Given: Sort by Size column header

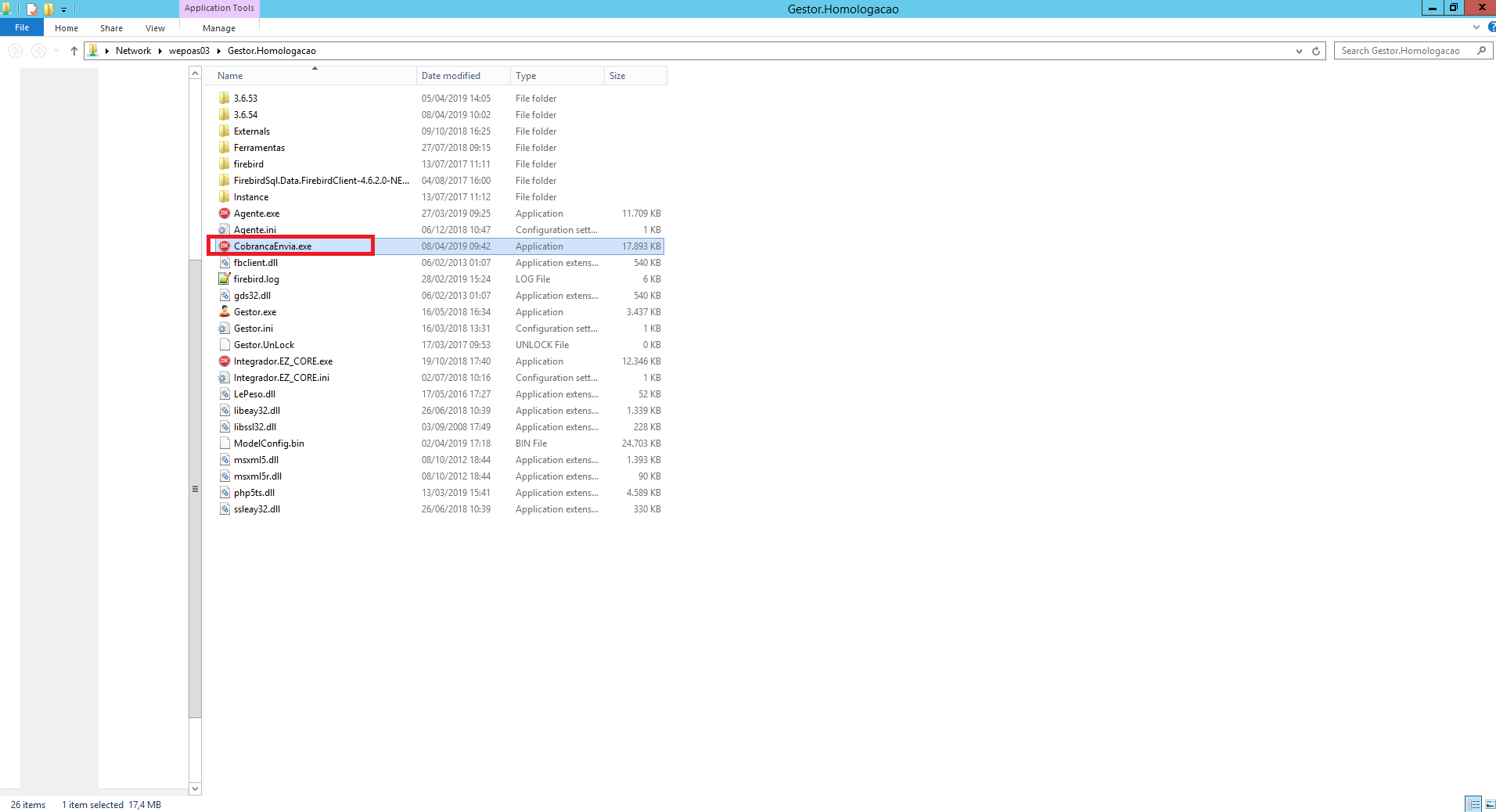Looking at the screenshot, I should click(635, 76).
